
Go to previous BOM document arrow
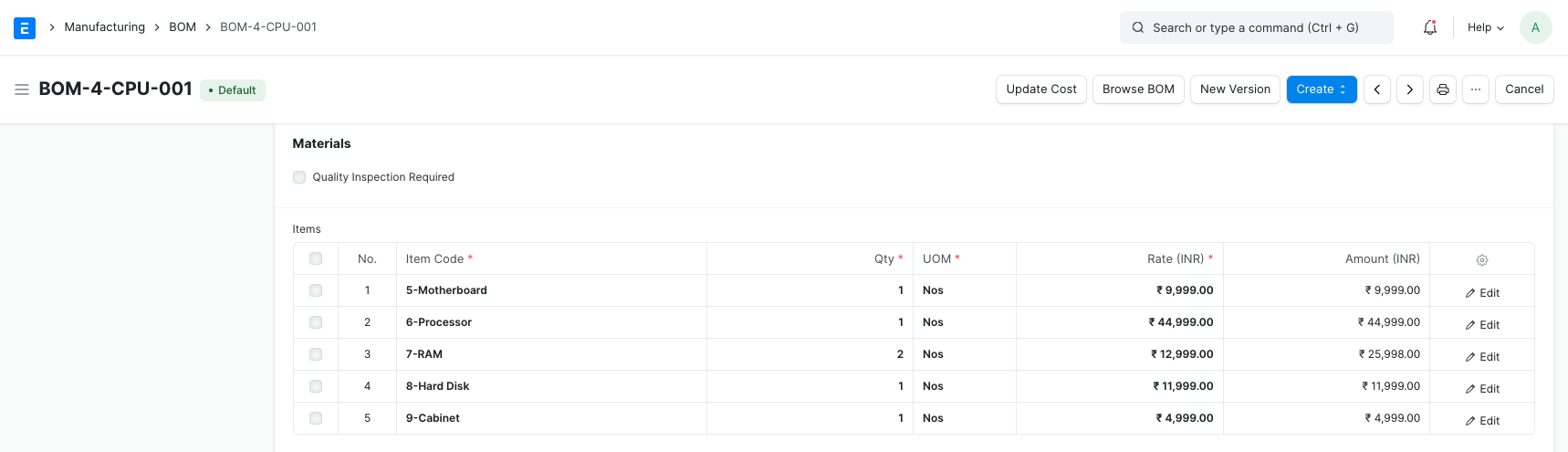point(1376,89)
